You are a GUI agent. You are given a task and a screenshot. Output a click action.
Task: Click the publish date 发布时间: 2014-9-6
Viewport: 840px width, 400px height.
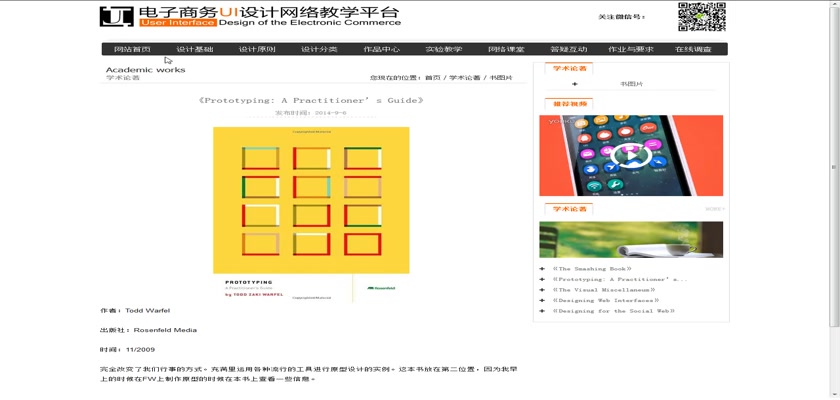tap(311, 113)
